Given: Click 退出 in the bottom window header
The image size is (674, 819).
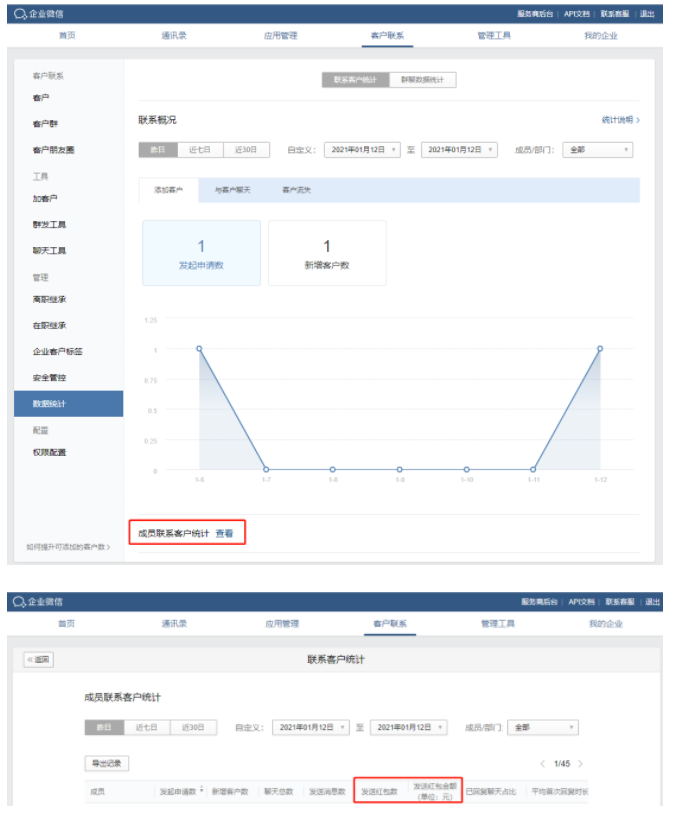Looking at the screenshot, I should tap(653, 602).
